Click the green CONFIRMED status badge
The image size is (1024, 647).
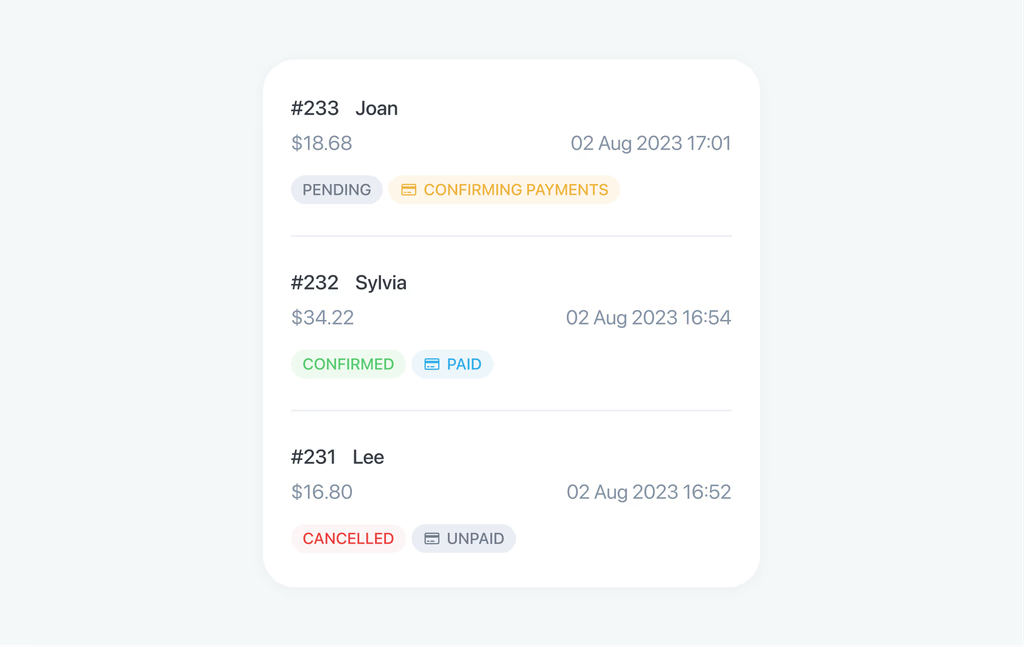348,364
